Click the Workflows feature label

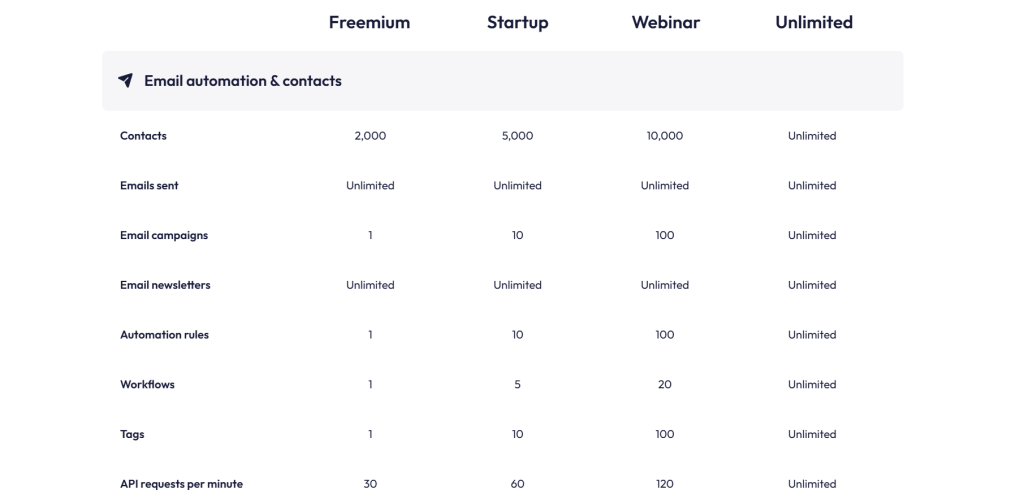point(147,385)
